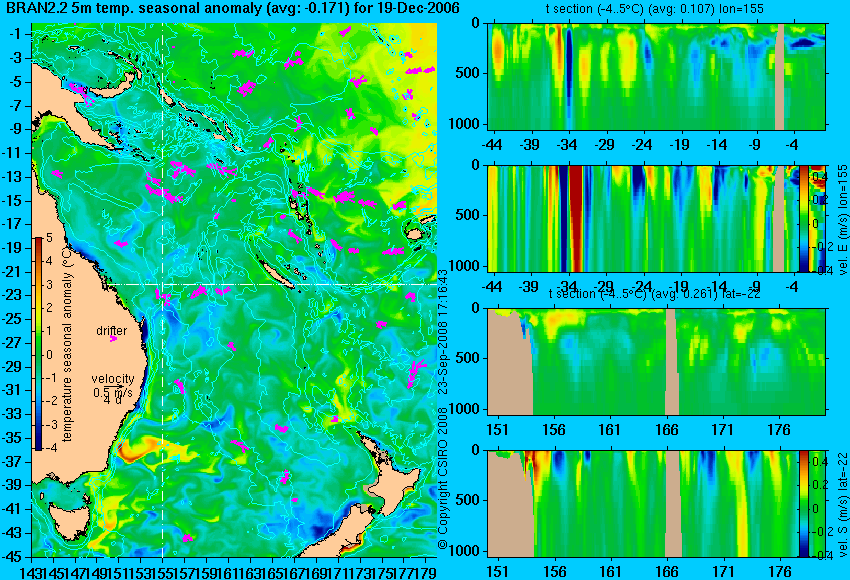Click the '-23' latitude label on the map axis
850x580 pixels.
coord(14,295)
